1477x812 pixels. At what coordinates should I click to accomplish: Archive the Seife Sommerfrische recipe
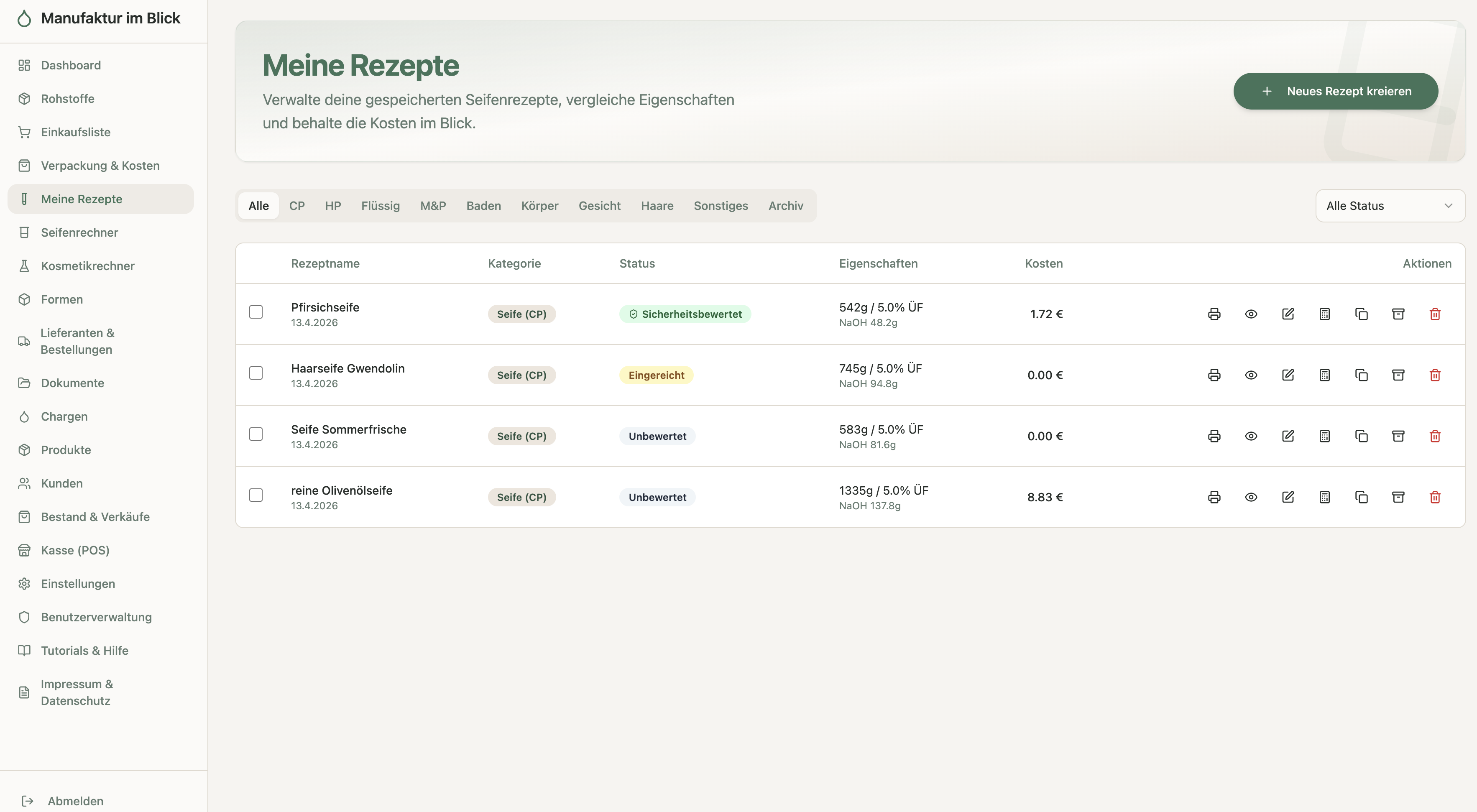(x=1398, y=436)
